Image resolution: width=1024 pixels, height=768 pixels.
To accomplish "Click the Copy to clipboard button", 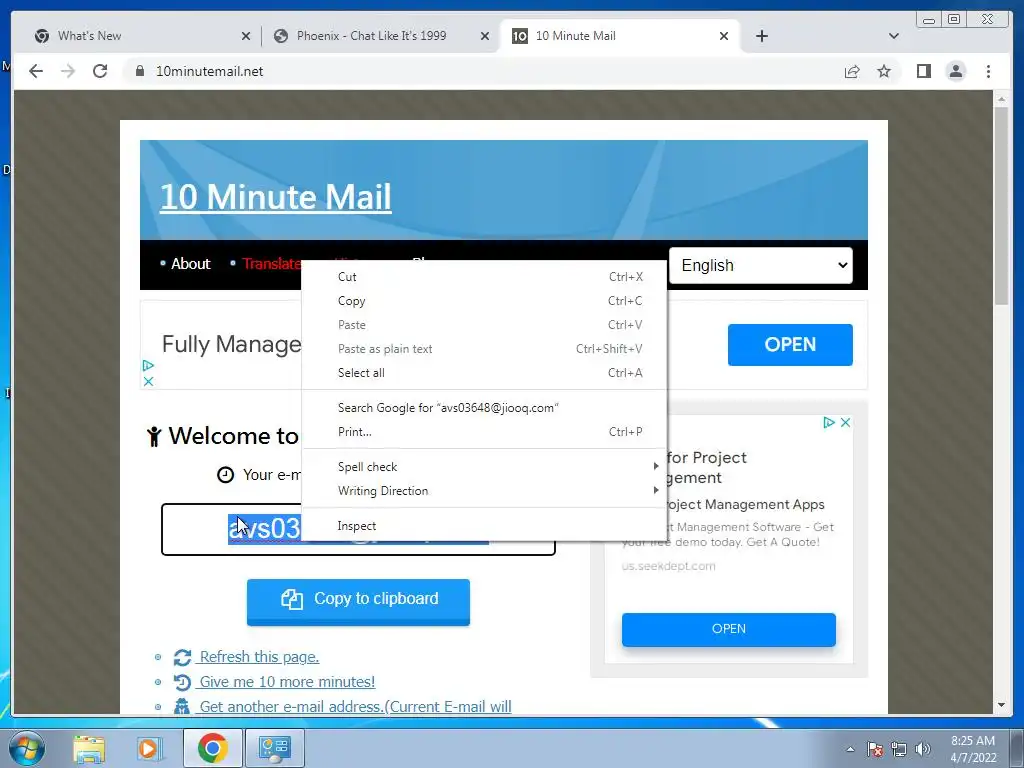I will (x=358, y=601).
